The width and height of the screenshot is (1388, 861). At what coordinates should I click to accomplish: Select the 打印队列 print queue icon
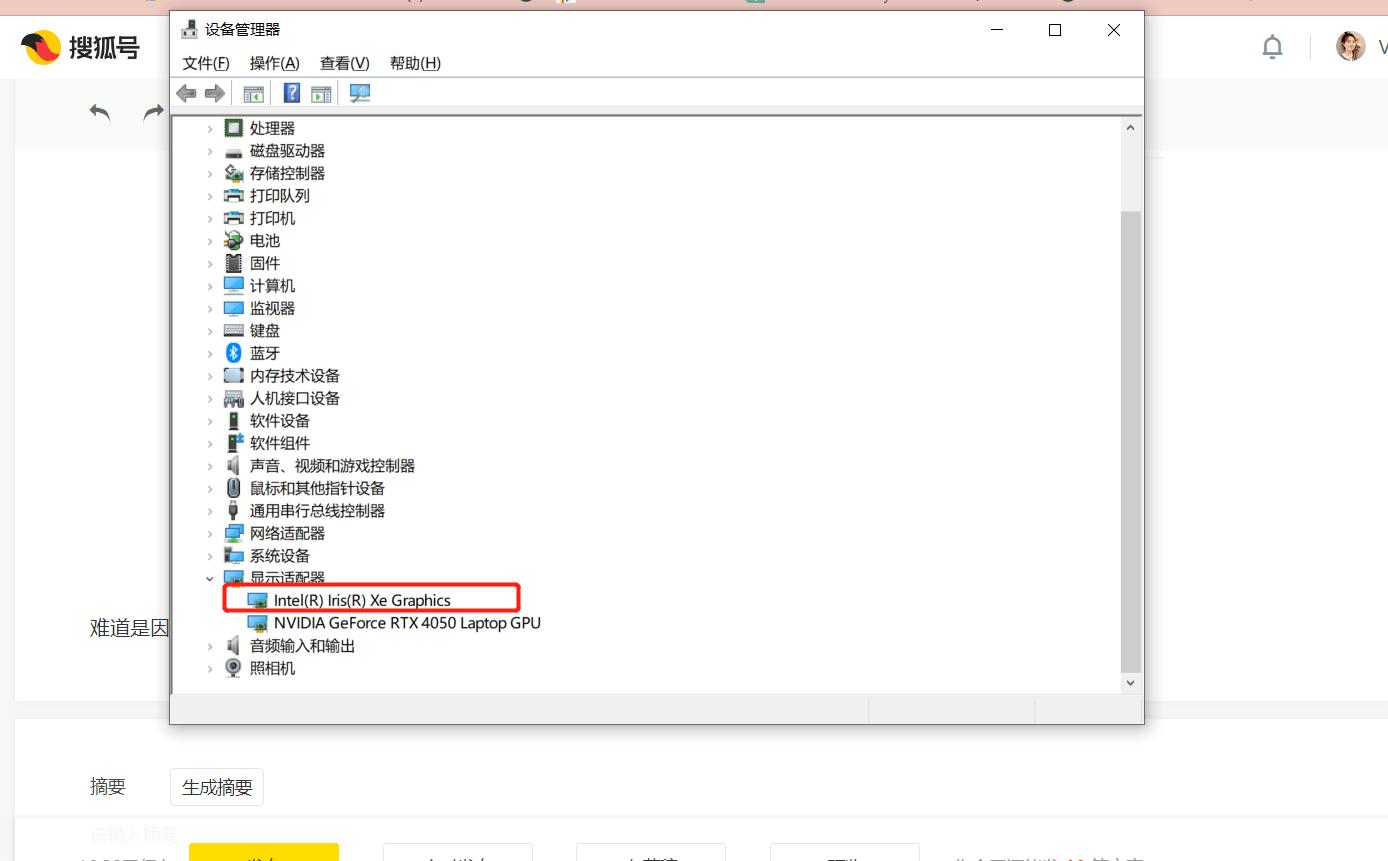tap(234, 196)
